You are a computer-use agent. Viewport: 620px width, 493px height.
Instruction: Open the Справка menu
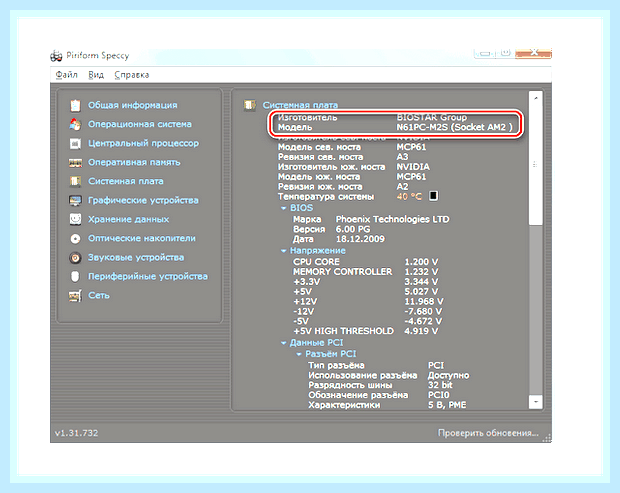132,75
